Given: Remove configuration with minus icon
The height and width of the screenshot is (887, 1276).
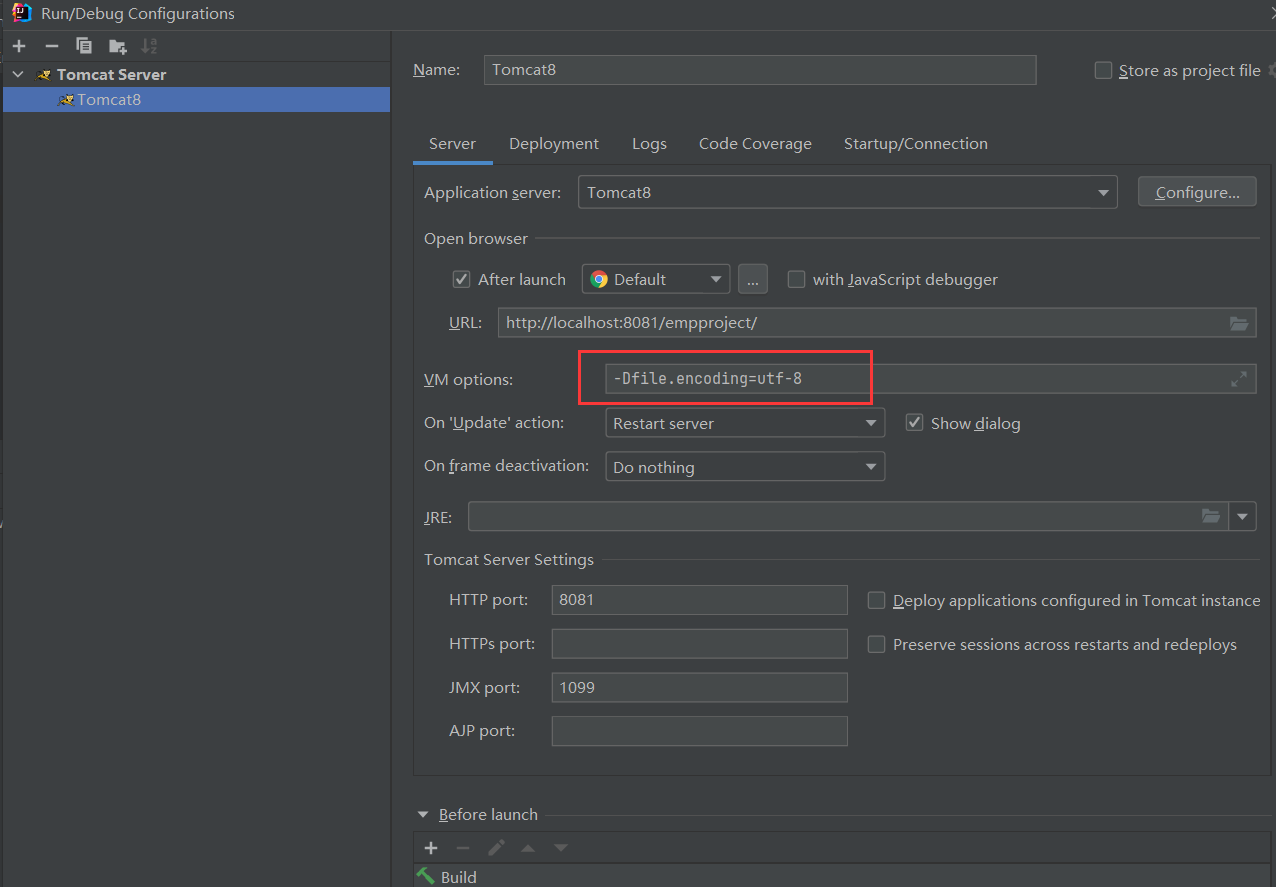Looking at the screenshot, I should (x=52, y=46).
